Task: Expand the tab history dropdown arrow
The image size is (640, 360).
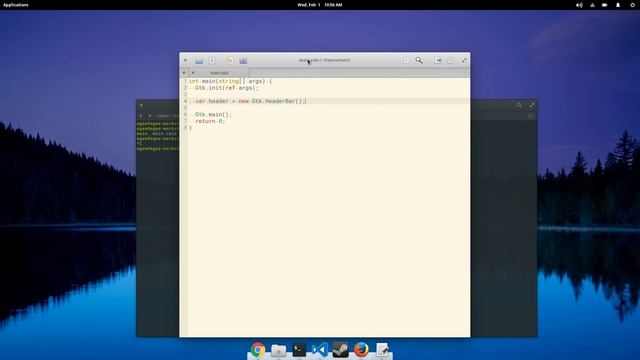Action: pyautogui.click(x=193, y=73)
